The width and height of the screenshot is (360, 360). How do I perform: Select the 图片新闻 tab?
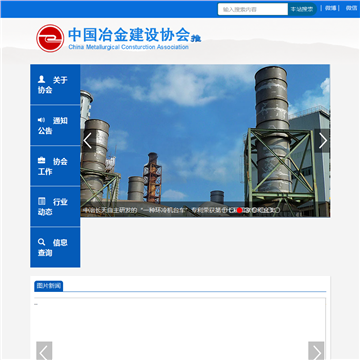(x=49, y=286)
